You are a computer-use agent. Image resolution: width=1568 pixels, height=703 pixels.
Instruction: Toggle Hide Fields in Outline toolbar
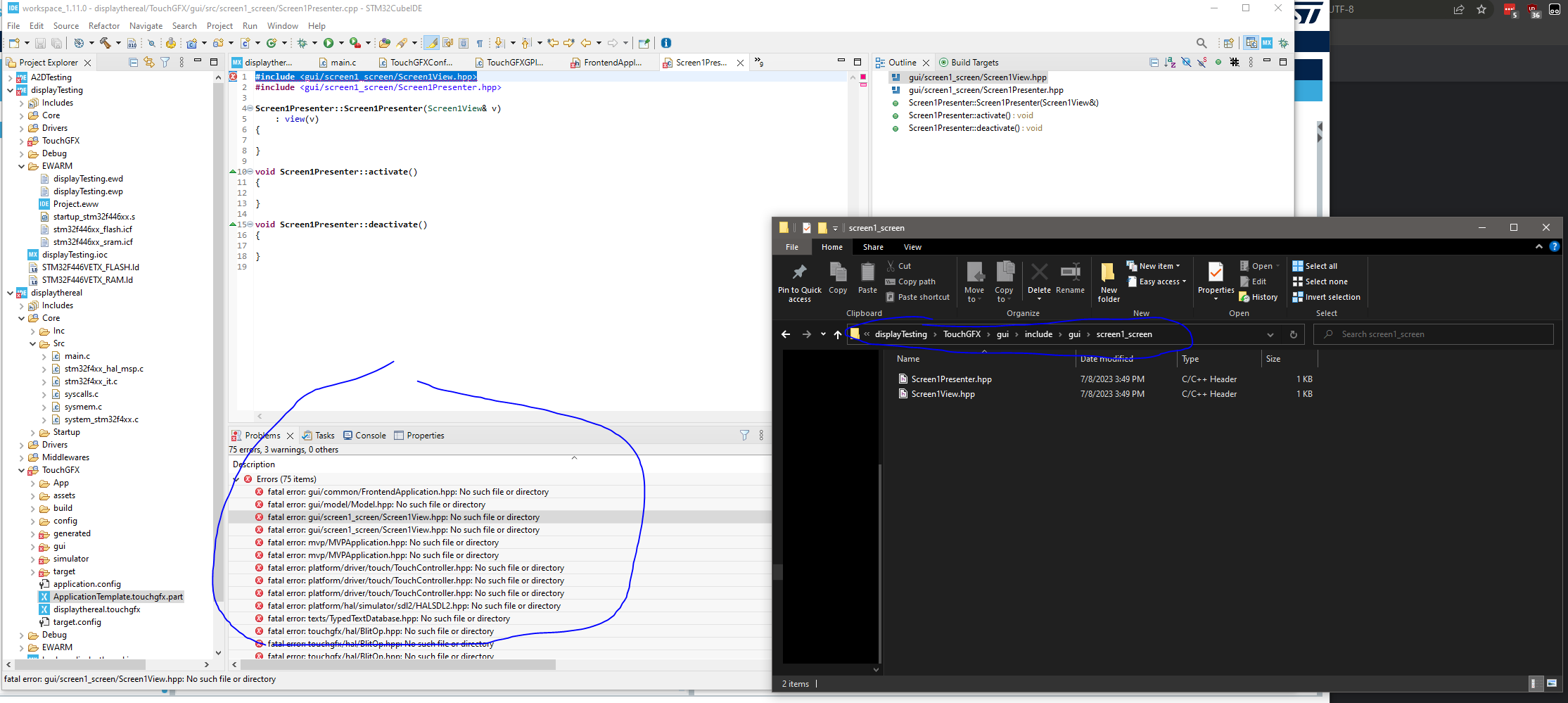[1186, 63]
